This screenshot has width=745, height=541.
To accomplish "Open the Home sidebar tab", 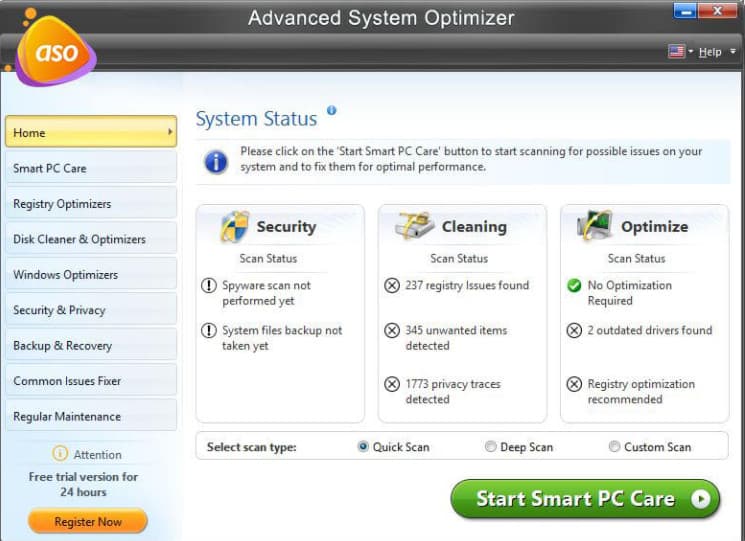I will (91, 132).
